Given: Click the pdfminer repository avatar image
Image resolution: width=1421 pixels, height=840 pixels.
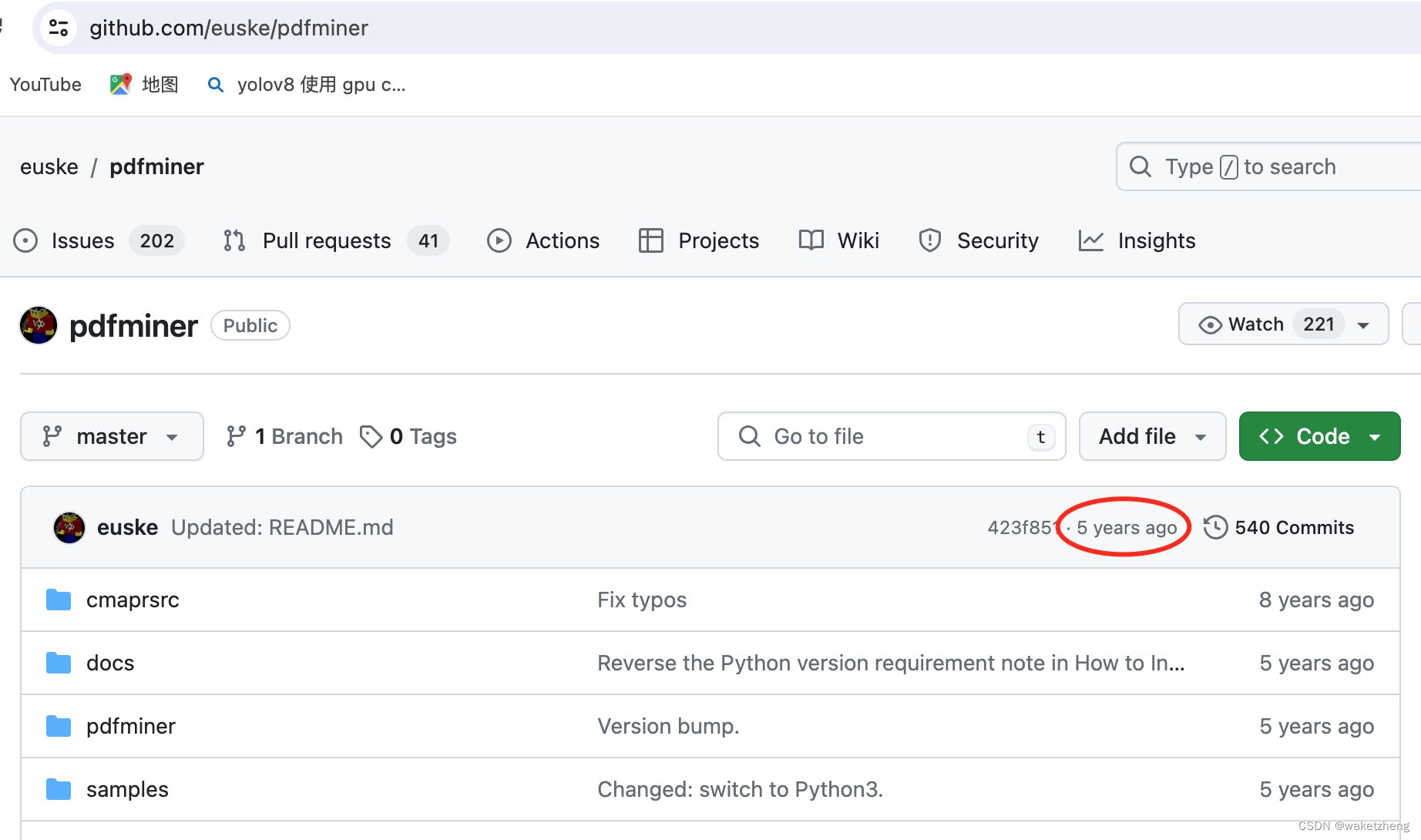Looking at the screenshot, I should coord(39,325).
